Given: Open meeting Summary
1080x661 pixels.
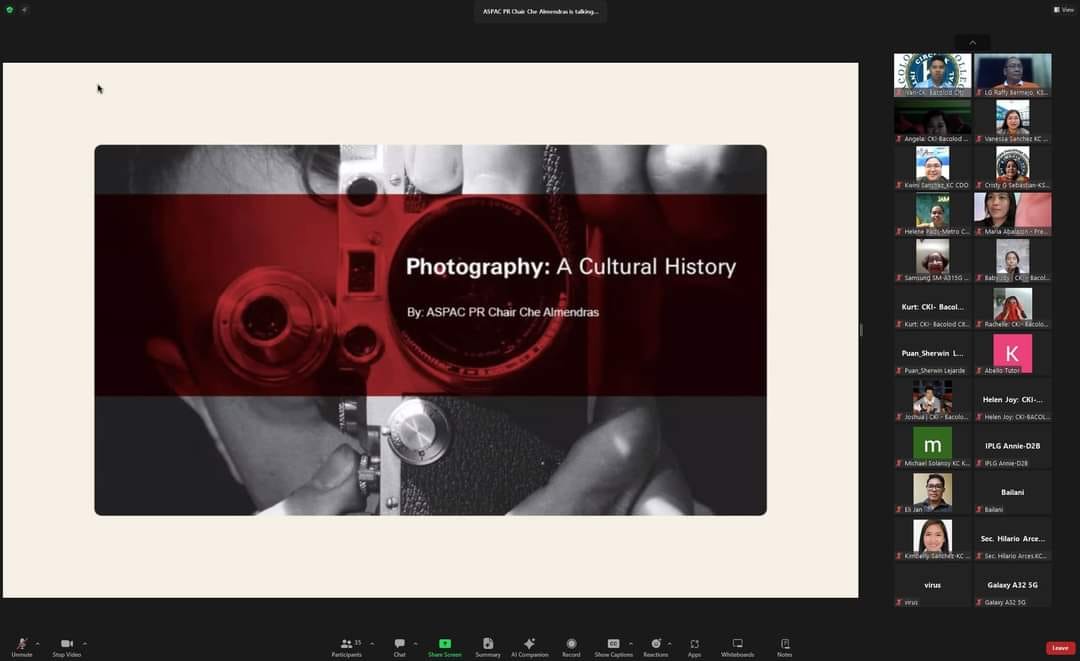Looking at the screenshot, I should pos(488,646).
